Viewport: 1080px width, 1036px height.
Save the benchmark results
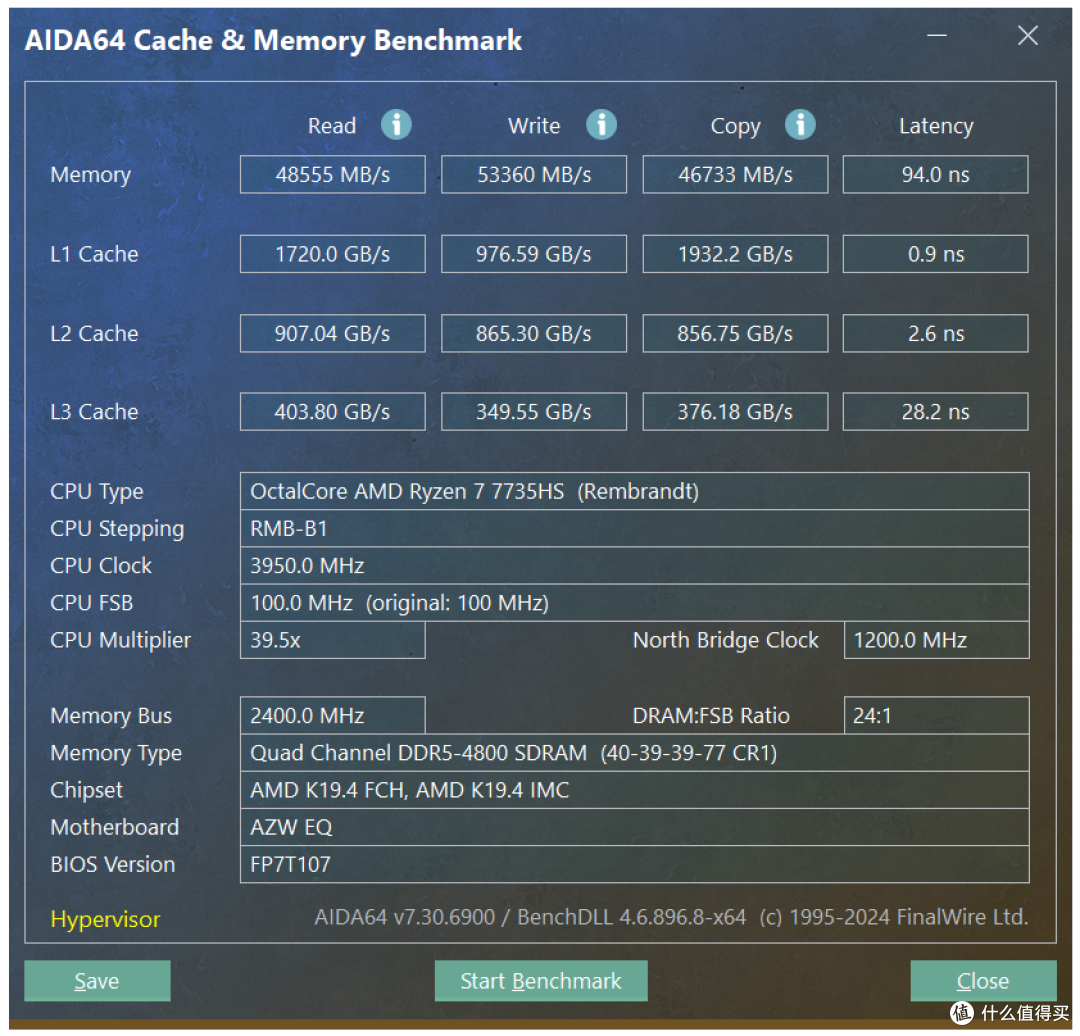[x=97, y=980]
